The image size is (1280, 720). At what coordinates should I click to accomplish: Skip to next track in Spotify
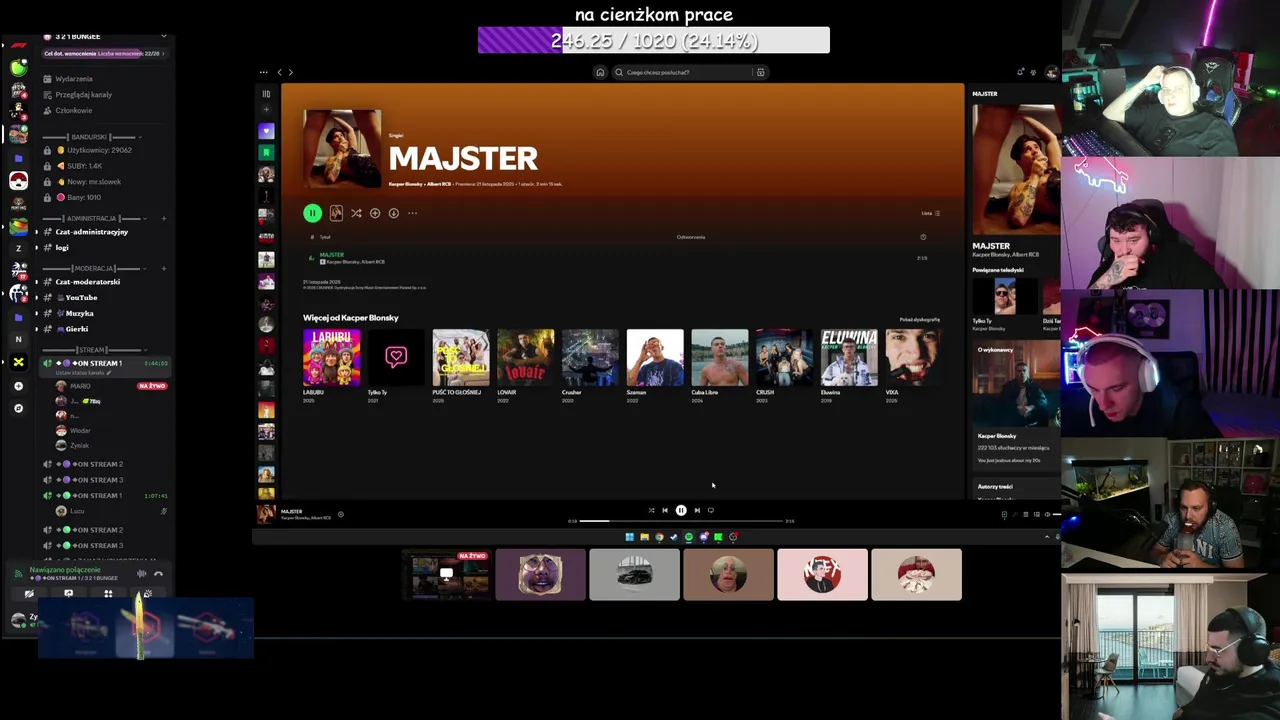697,510
